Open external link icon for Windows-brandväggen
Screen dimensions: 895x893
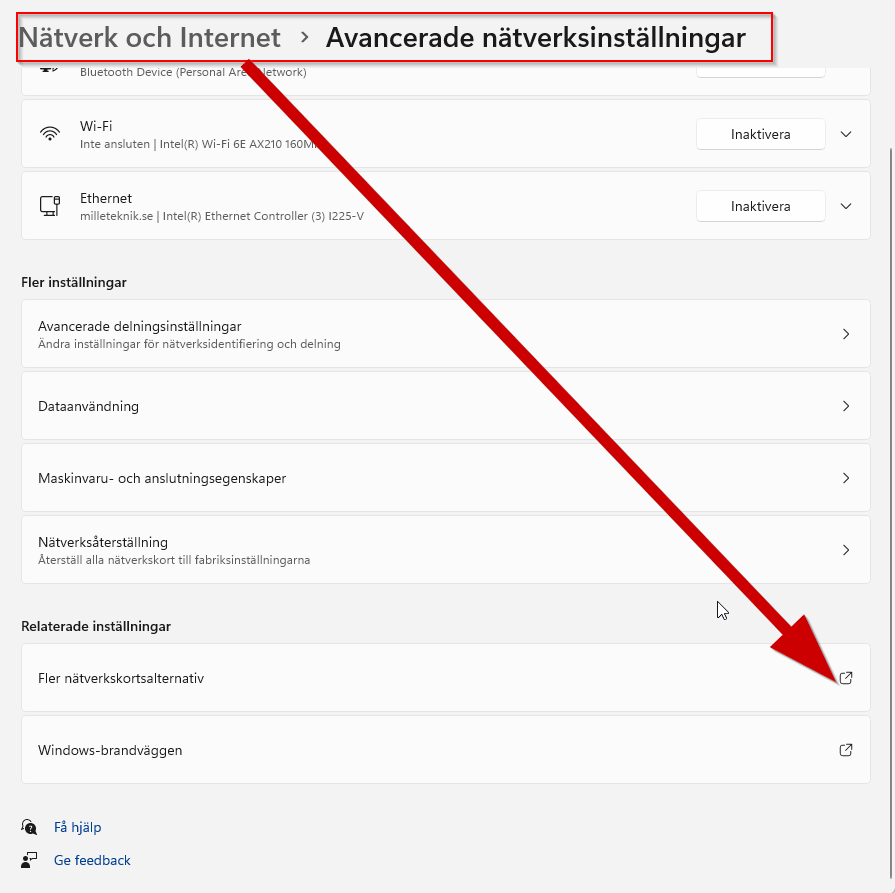pyautogui.click(x=846, y=750)
